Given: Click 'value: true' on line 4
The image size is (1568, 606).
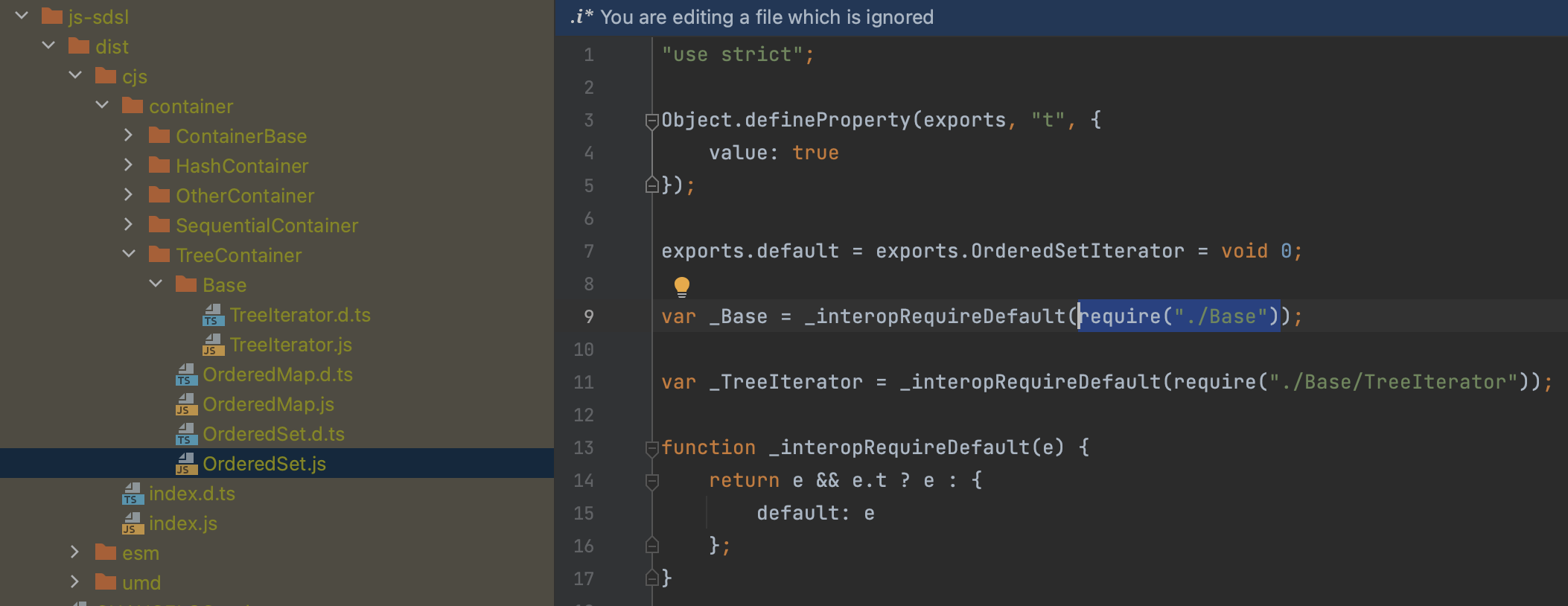Looking at the screenshot, I should point(774,153).
